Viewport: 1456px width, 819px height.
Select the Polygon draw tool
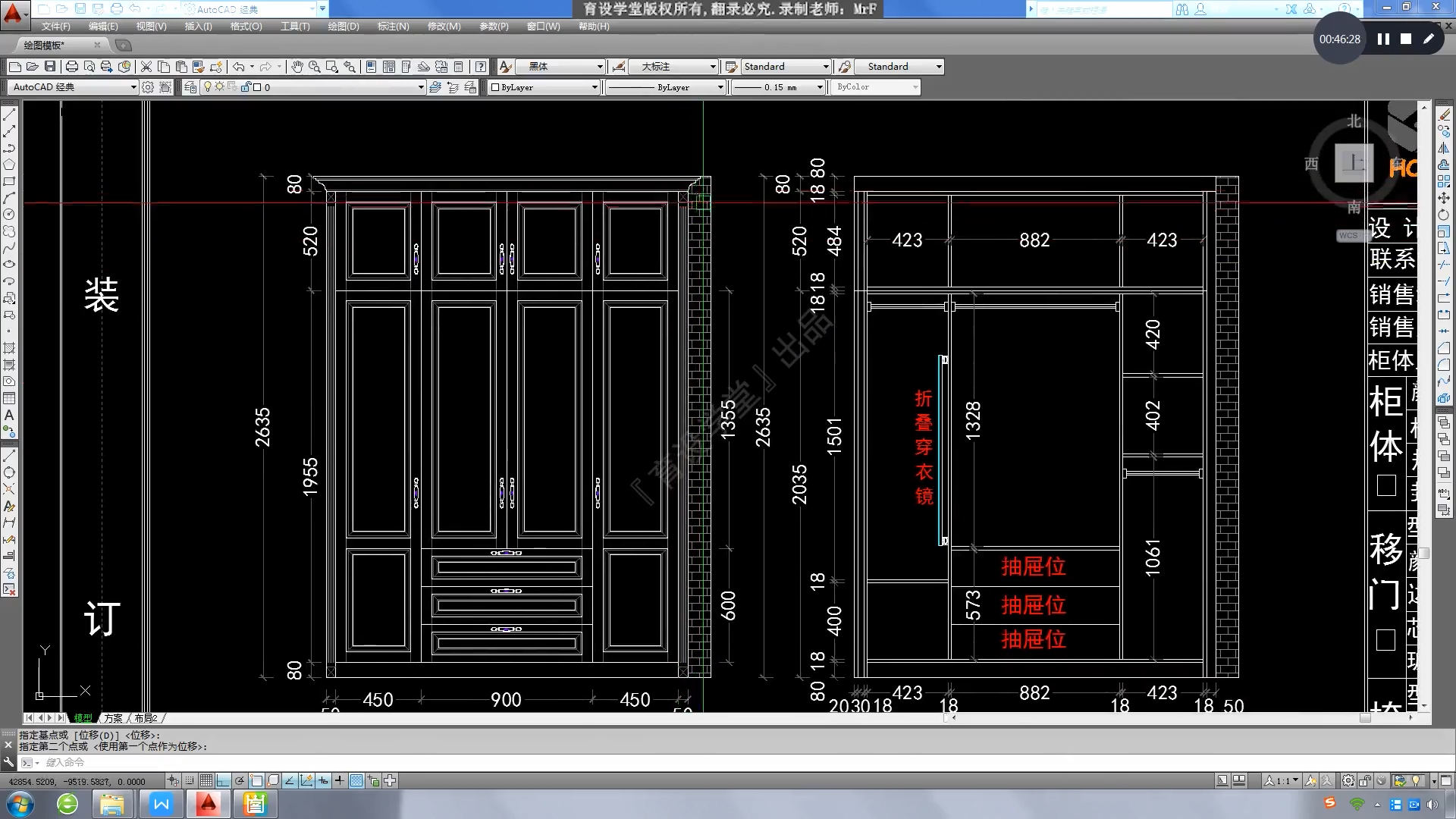tap(9, 165)
